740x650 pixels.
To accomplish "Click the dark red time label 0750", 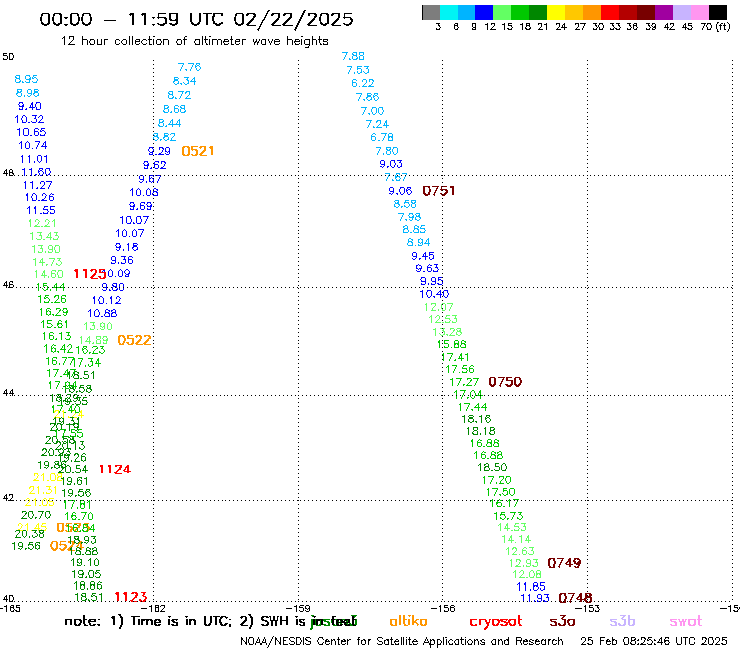I will click(x=505, y=381).
